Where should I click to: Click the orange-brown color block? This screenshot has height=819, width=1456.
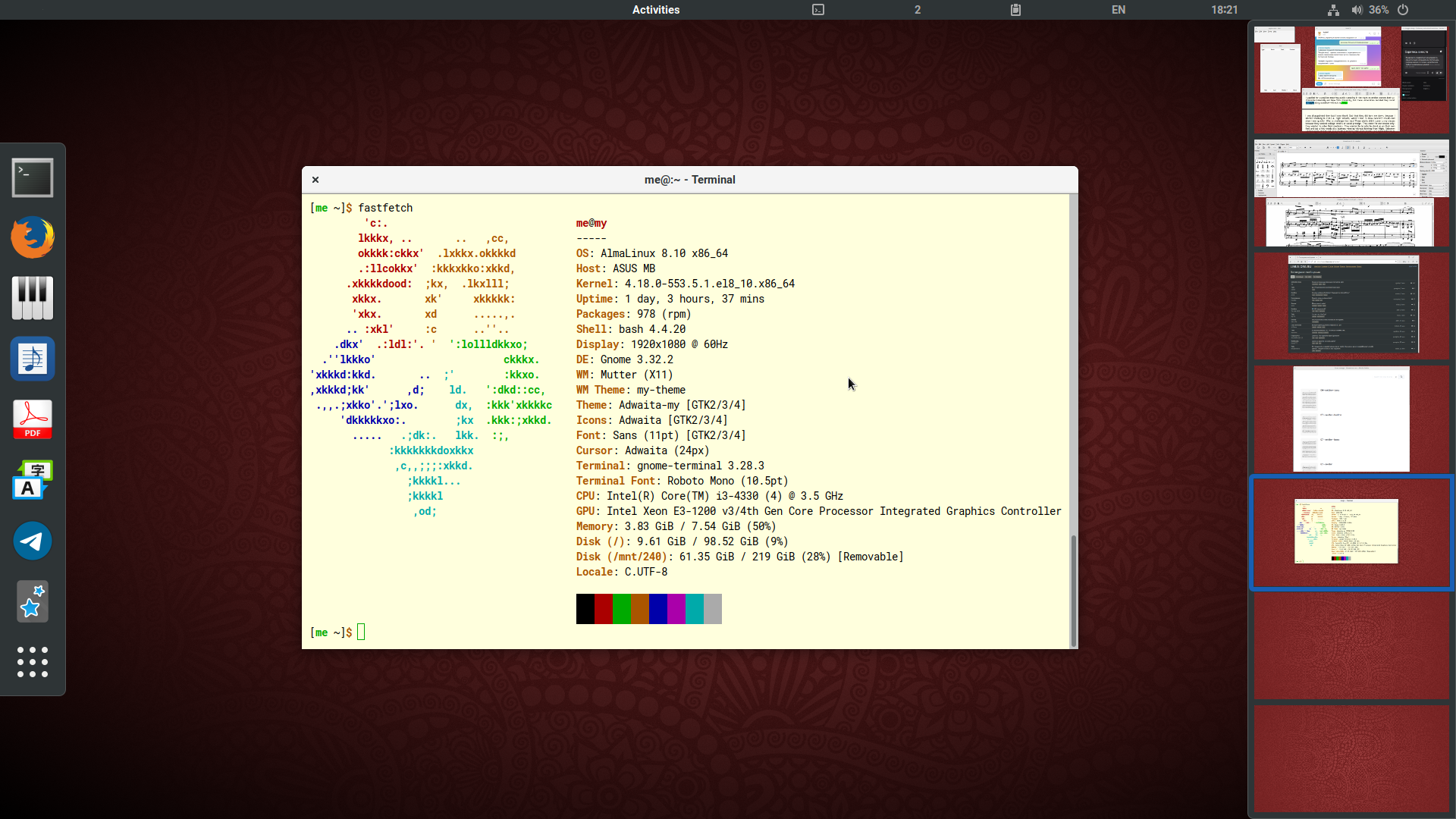(639, 609)
